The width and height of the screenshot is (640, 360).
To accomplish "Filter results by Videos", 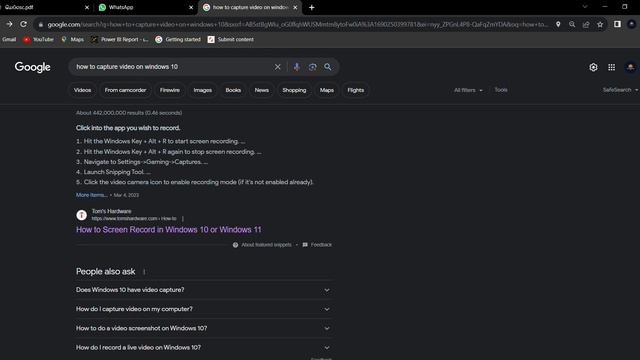I will coord(82,90).
